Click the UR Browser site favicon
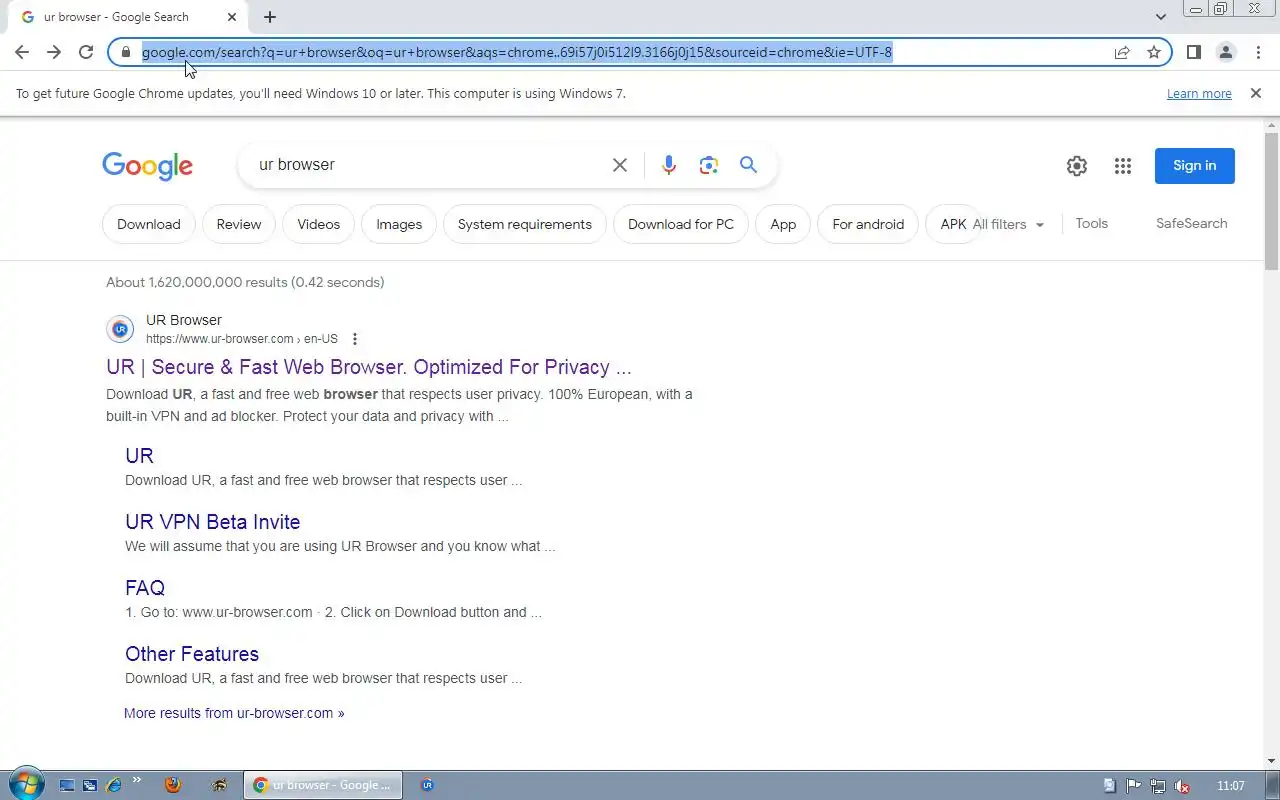This screenshot has height=800, width=1280. (x=120, y=329)
